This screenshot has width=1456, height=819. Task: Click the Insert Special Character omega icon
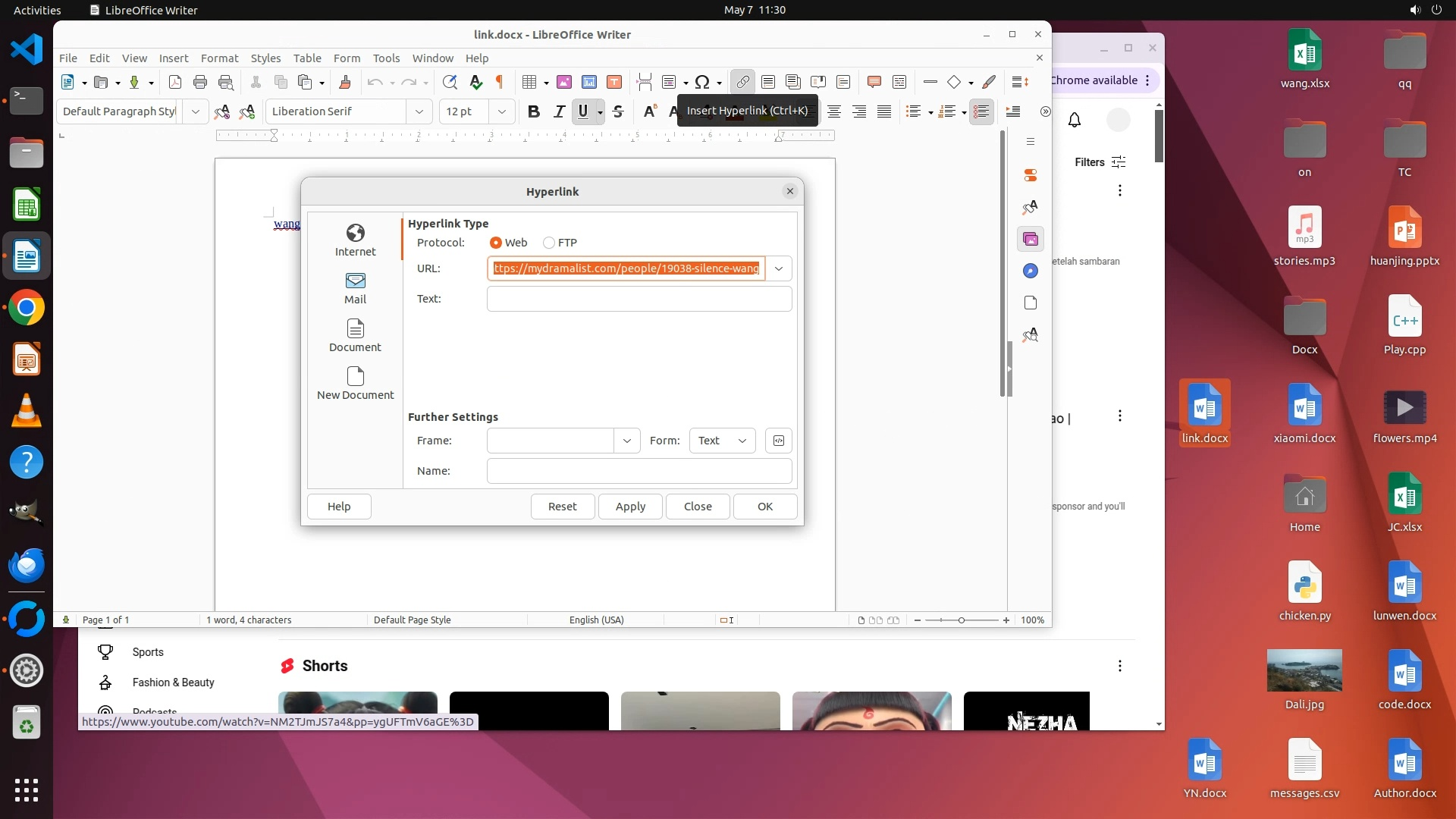tap(702, 82)
